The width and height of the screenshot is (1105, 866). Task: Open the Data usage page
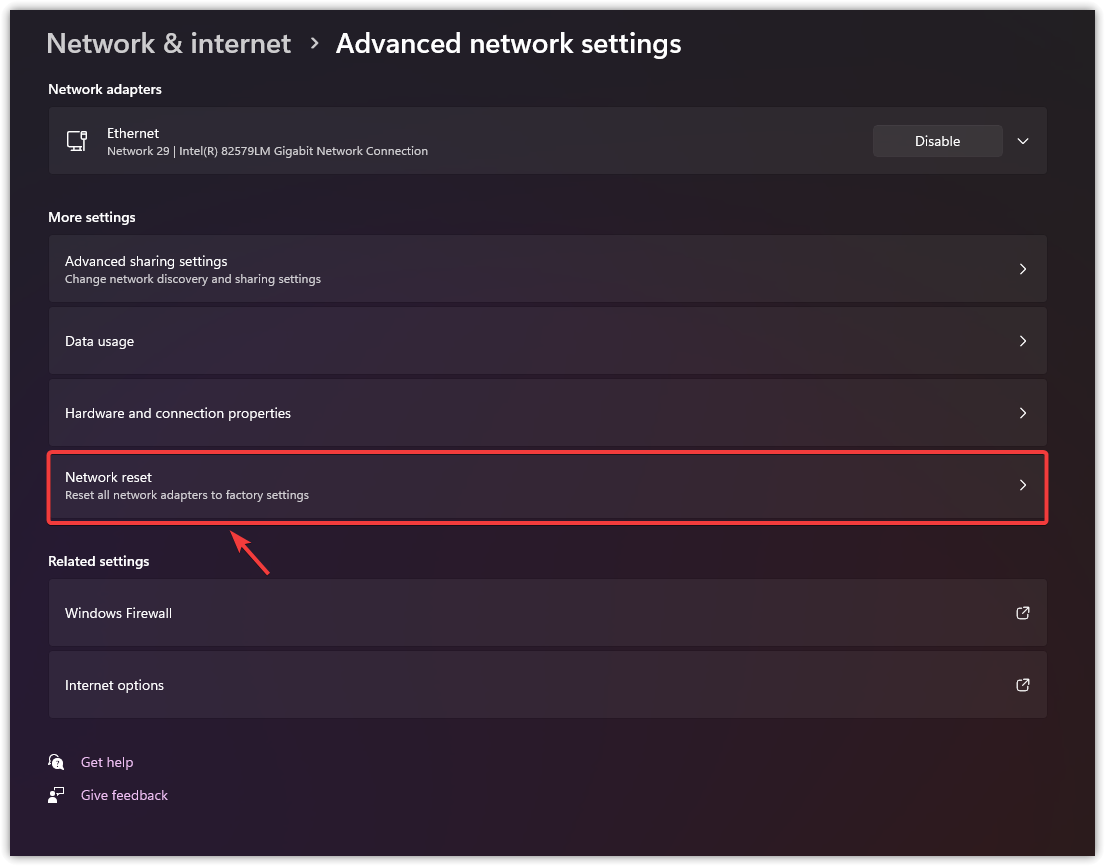[100, 341]
